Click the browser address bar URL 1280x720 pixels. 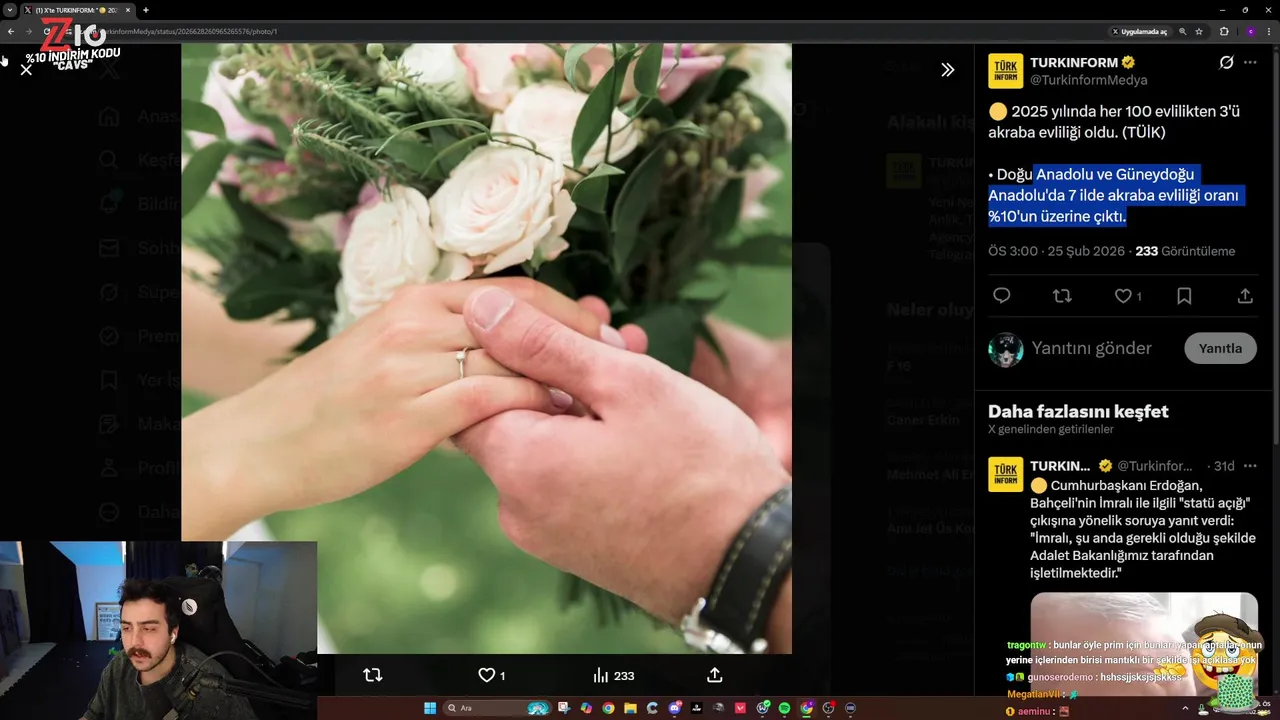coord(190,31)
